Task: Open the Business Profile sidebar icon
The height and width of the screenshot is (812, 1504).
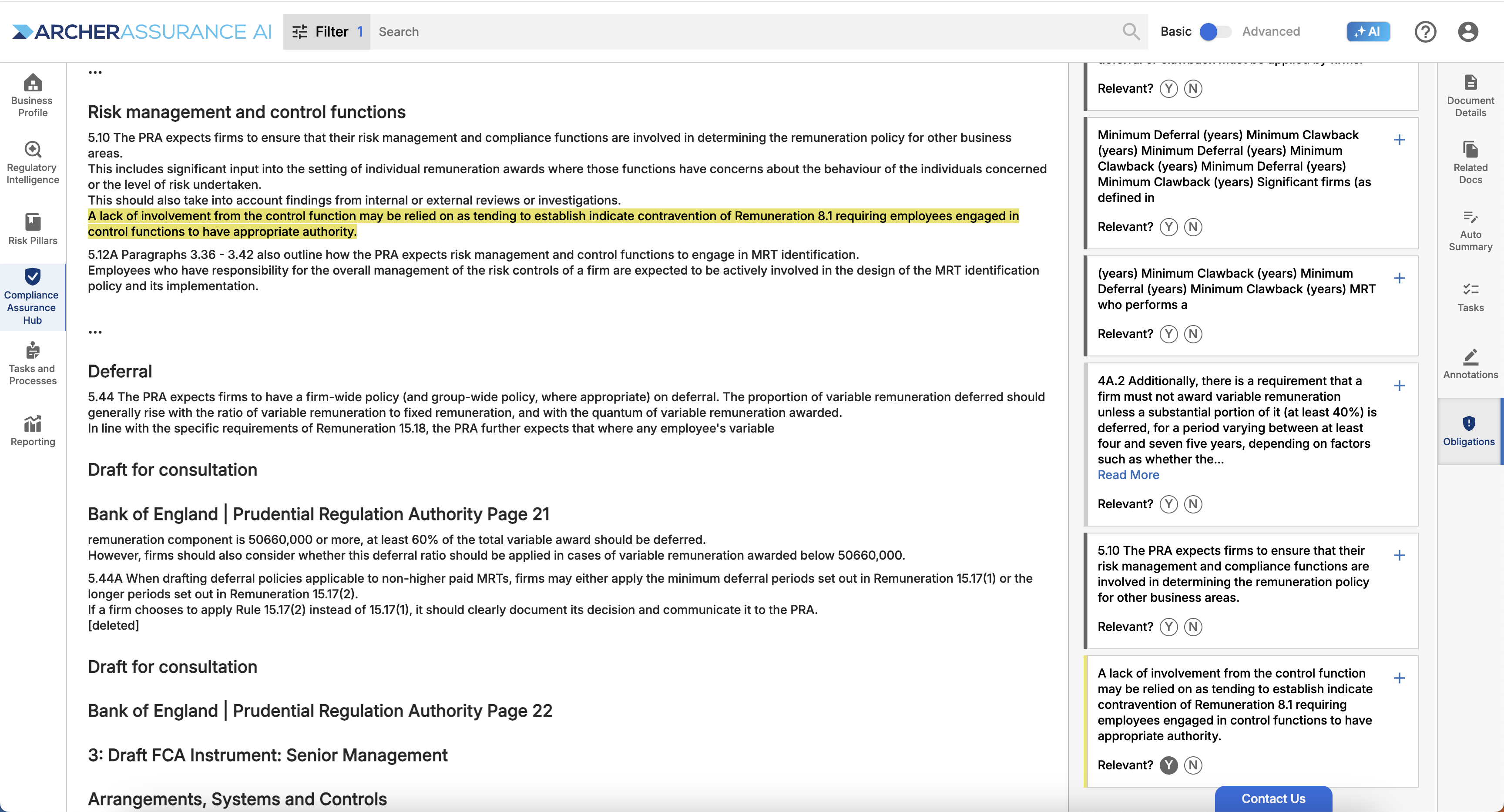Action: pyautogui.click(x=33, y=95)
